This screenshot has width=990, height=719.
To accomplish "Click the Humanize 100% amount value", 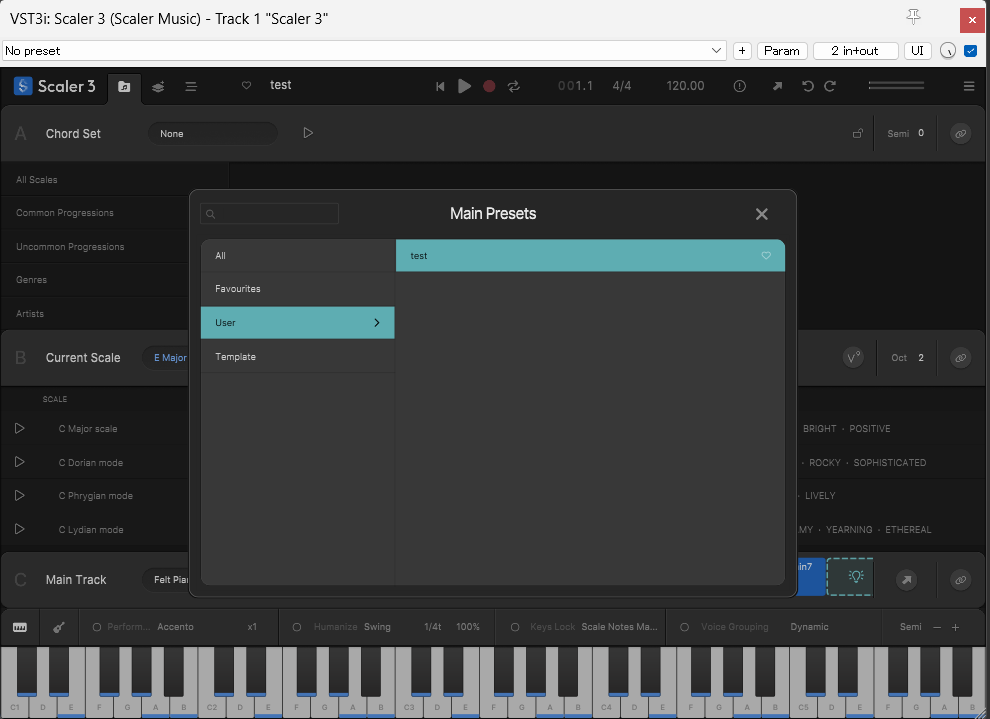I will coord(468,627).
